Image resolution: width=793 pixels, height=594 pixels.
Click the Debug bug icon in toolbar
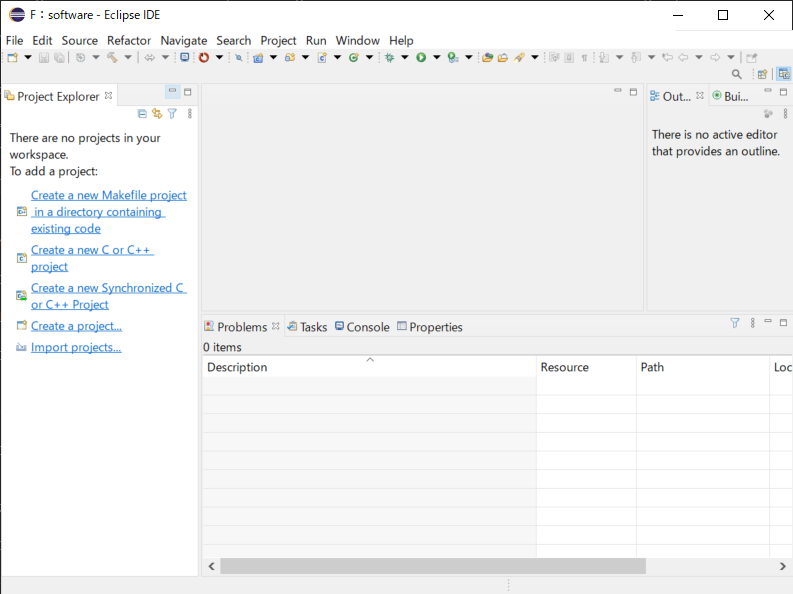coord(390,58)
